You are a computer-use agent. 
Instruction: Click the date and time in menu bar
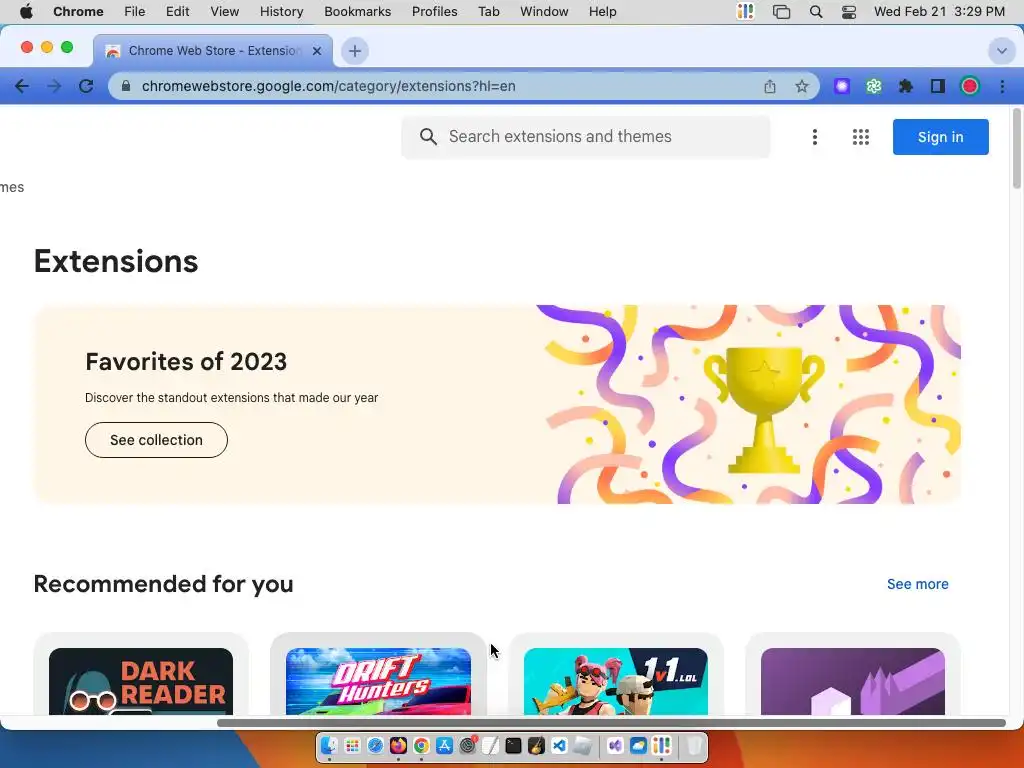939,12
